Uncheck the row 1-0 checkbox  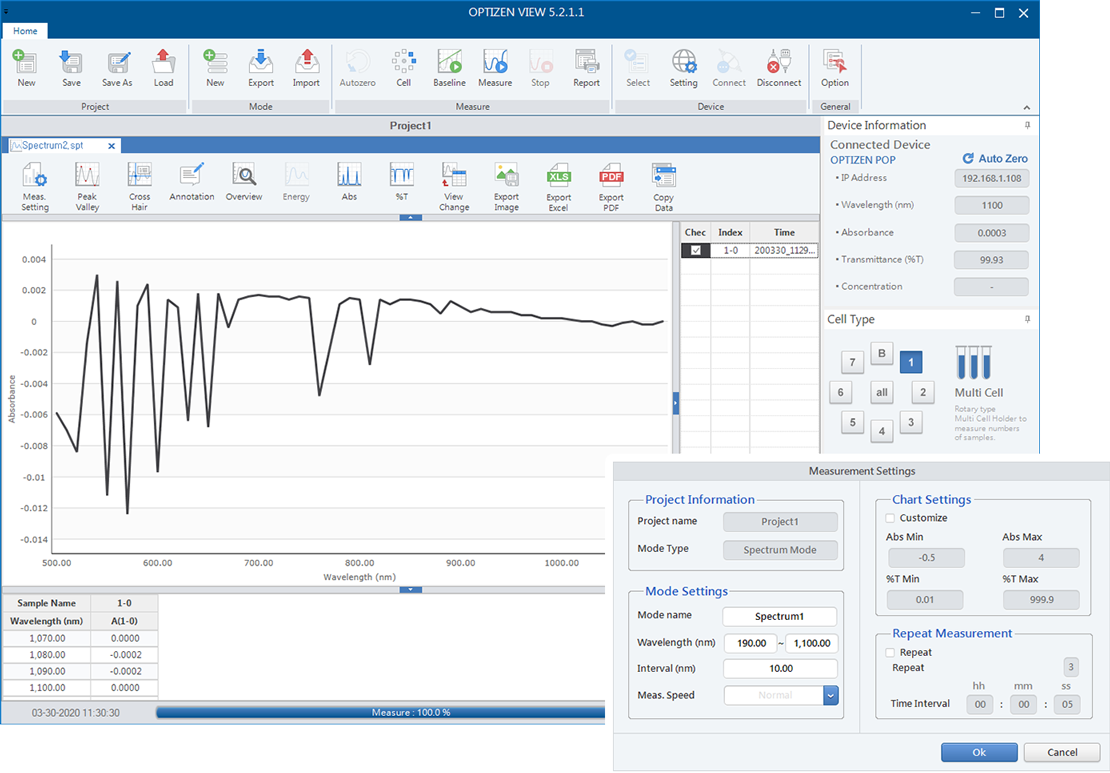tap(696, 250)
